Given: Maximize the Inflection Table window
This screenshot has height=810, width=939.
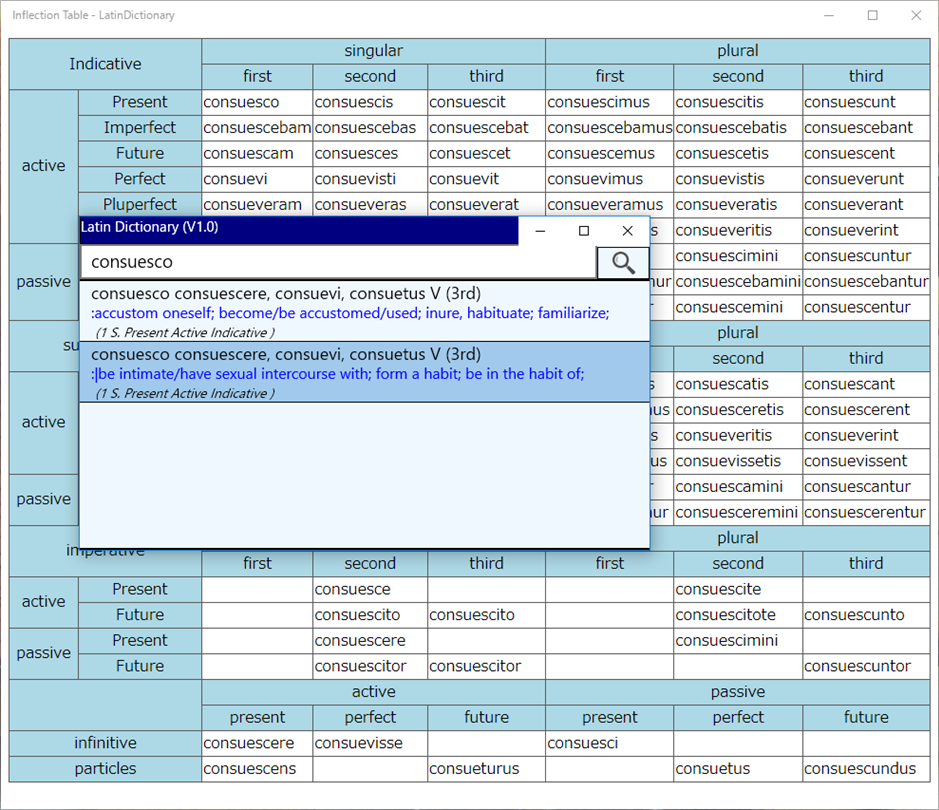Looking at the screenshot, I should (873, 16).
